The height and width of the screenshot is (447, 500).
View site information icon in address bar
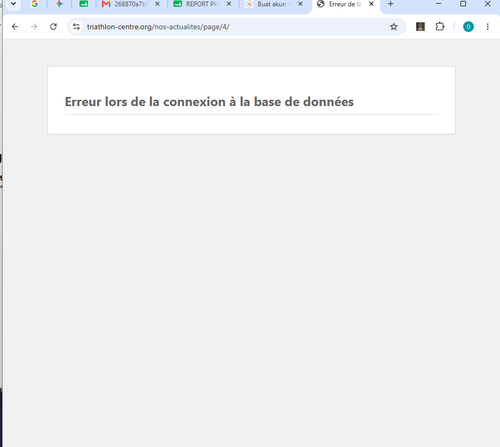pyautogui.click(x=76, y=27)
